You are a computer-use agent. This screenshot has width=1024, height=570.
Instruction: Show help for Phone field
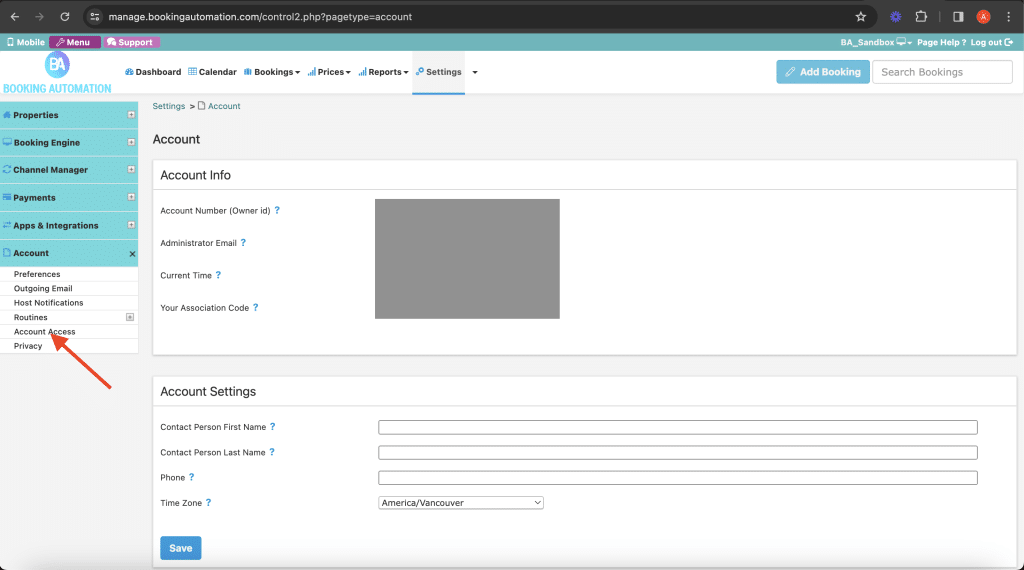191,477
